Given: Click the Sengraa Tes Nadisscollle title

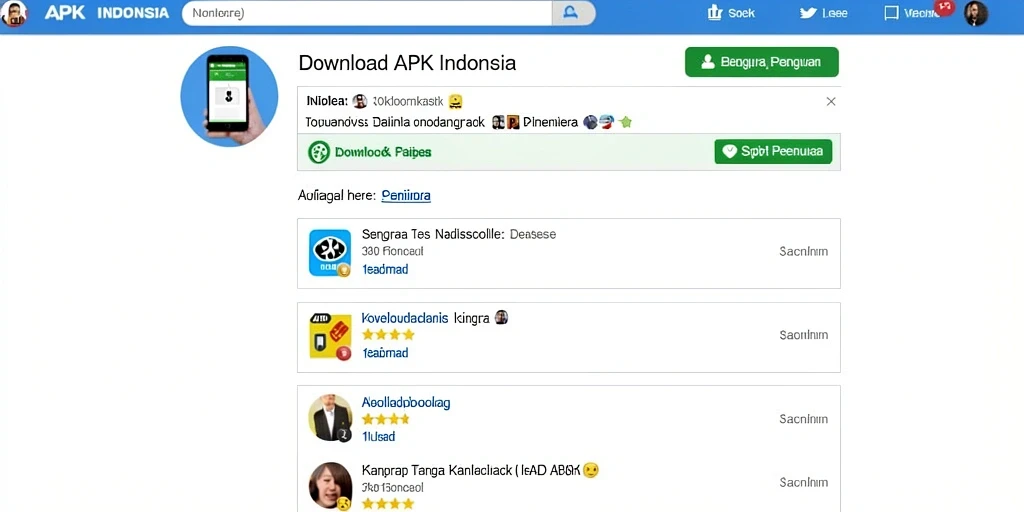Looking at the screenshot, I should (433, 234).
